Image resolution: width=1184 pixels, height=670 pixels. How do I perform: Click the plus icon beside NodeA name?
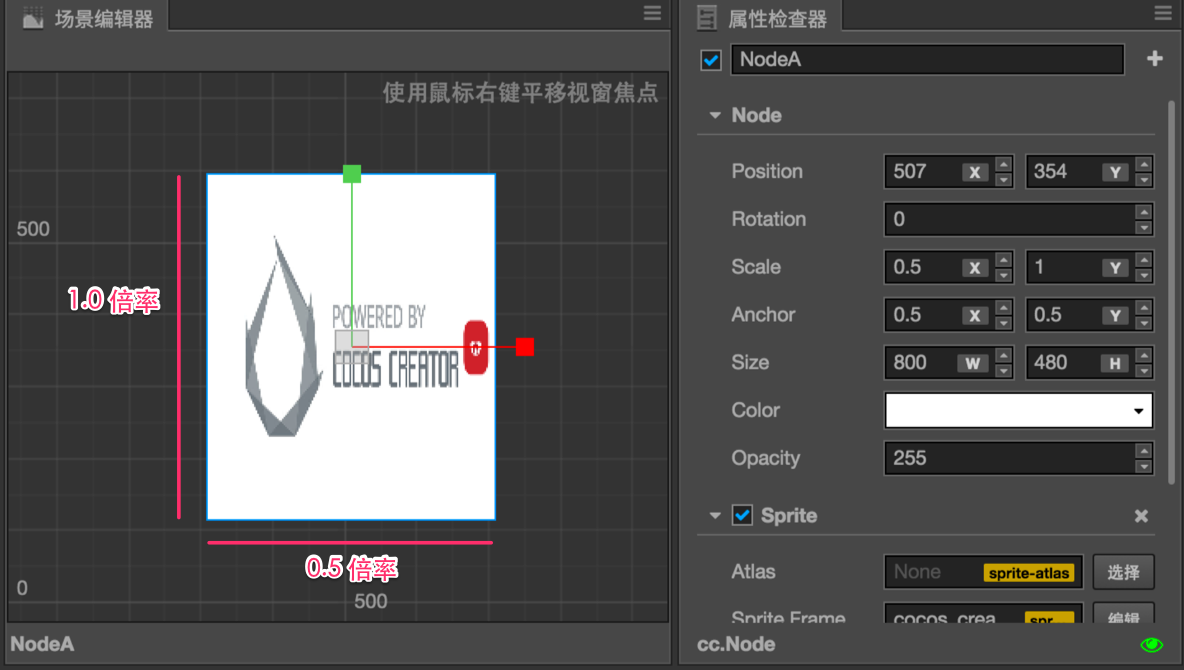tap(1155, 58)
